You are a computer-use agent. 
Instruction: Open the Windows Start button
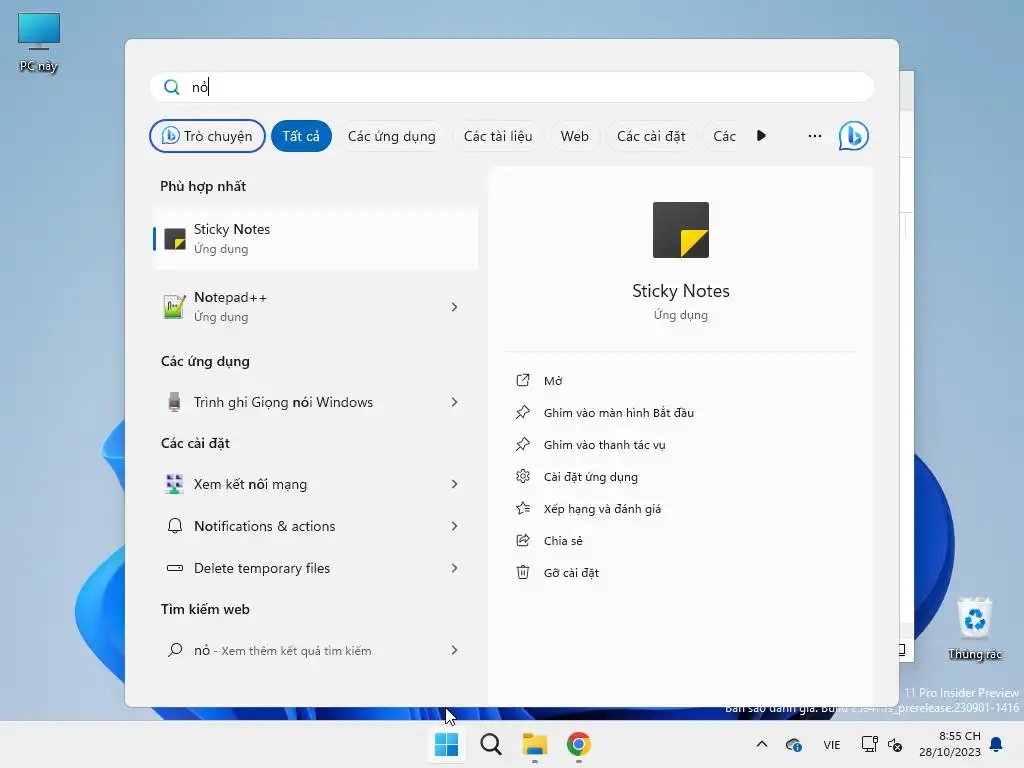pos(447,744)
